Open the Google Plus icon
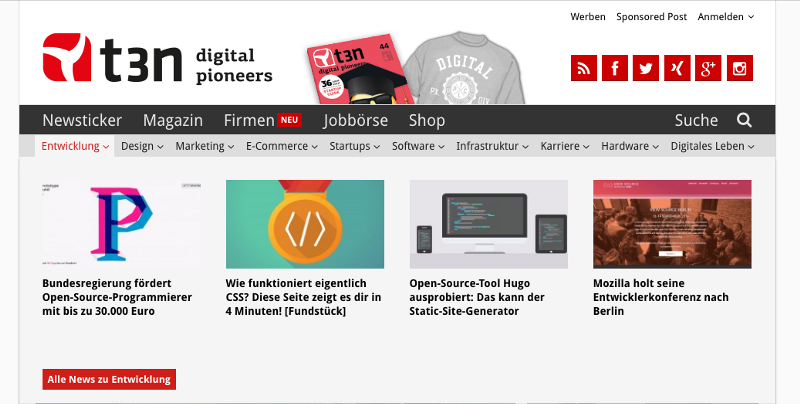The image size is (800, 404). pos(708,68)
